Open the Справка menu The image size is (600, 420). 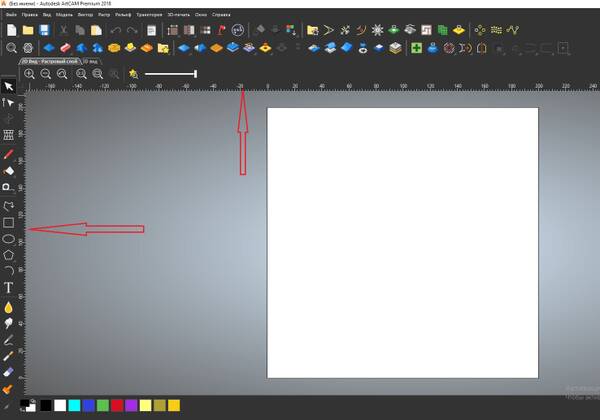tap(221, 15)
